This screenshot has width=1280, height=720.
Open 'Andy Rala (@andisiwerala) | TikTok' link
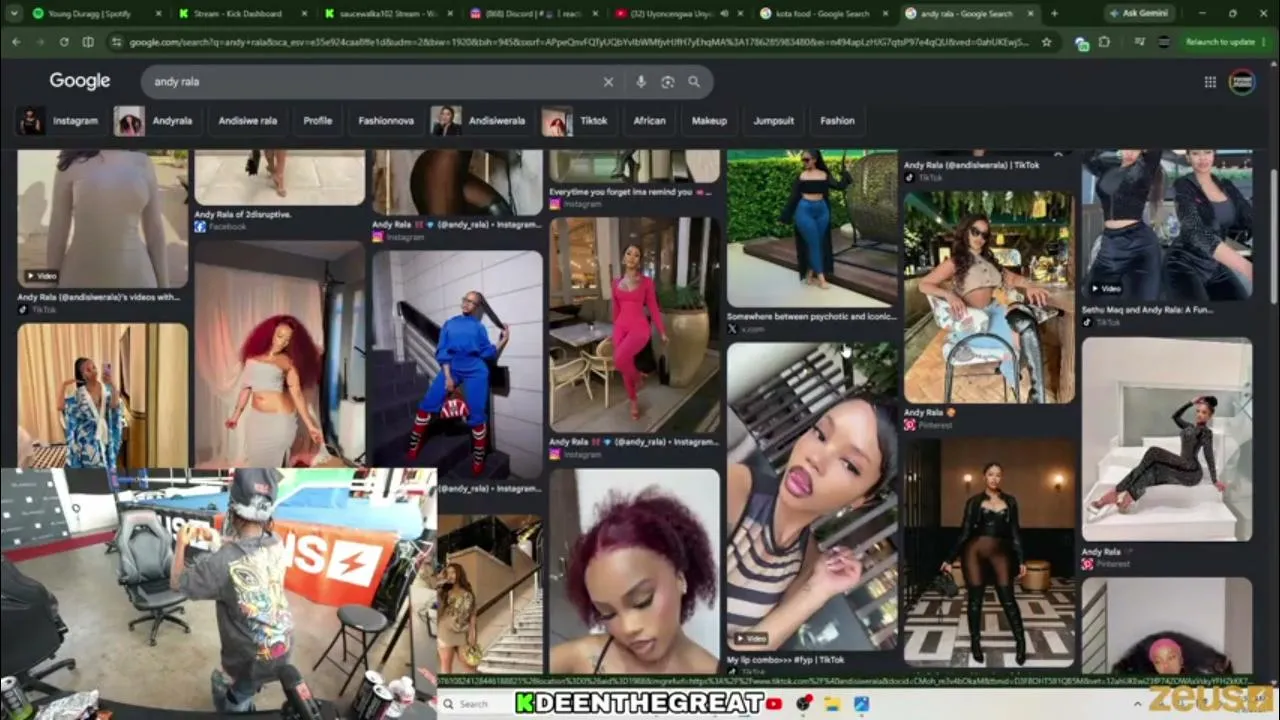972,165
